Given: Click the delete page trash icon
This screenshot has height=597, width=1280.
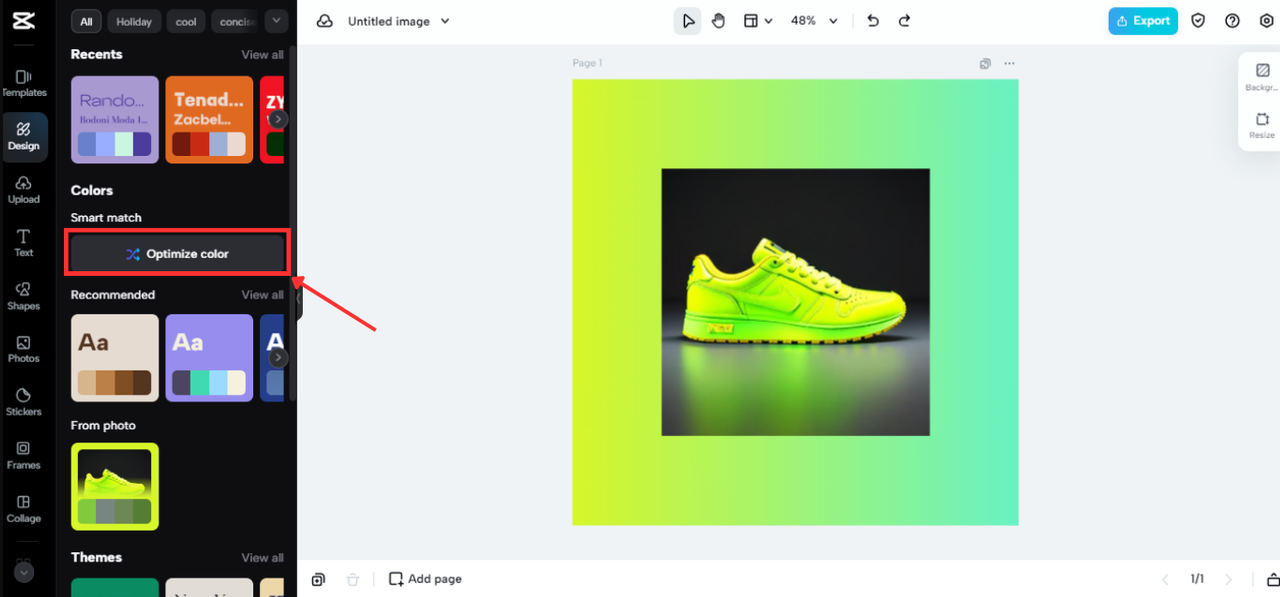Looking at the screenshot, I should (x=352, y=579).
